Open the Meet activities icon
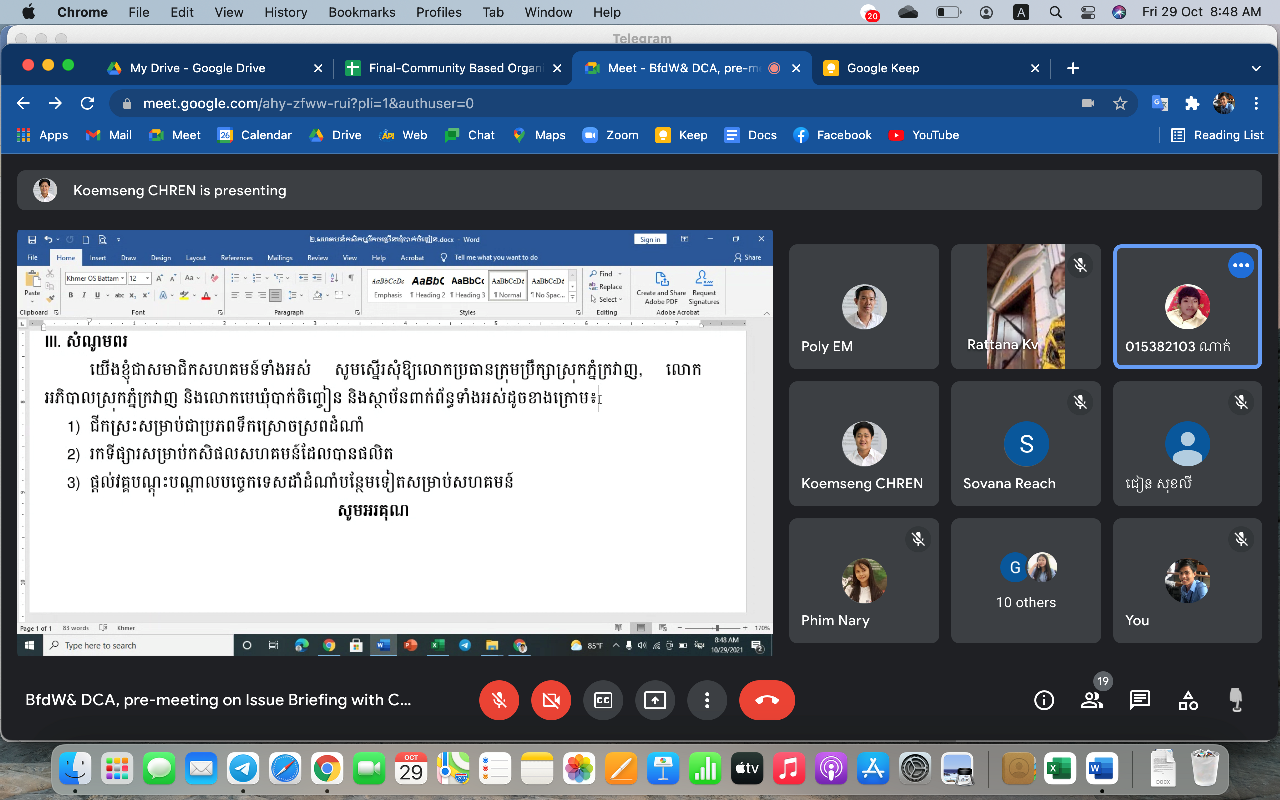The image size is (1280, 800). [x=1188, y=700]
